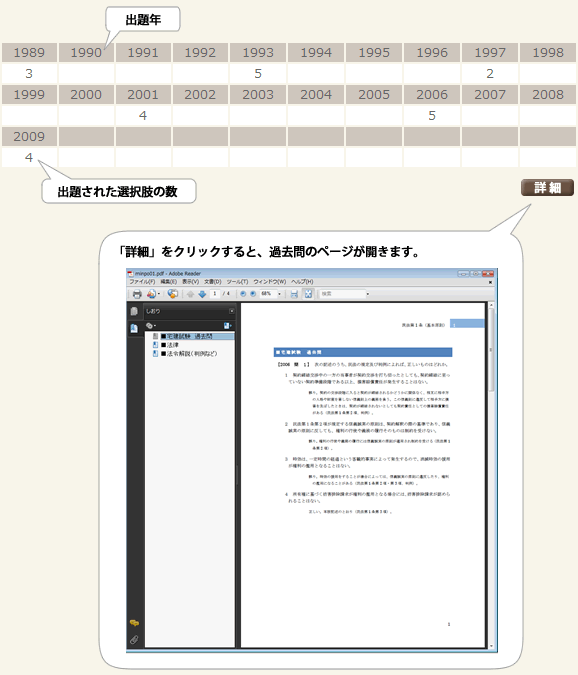Click the globe collaboration icon in toolbar
578x675 pixels.
[173, 294]
